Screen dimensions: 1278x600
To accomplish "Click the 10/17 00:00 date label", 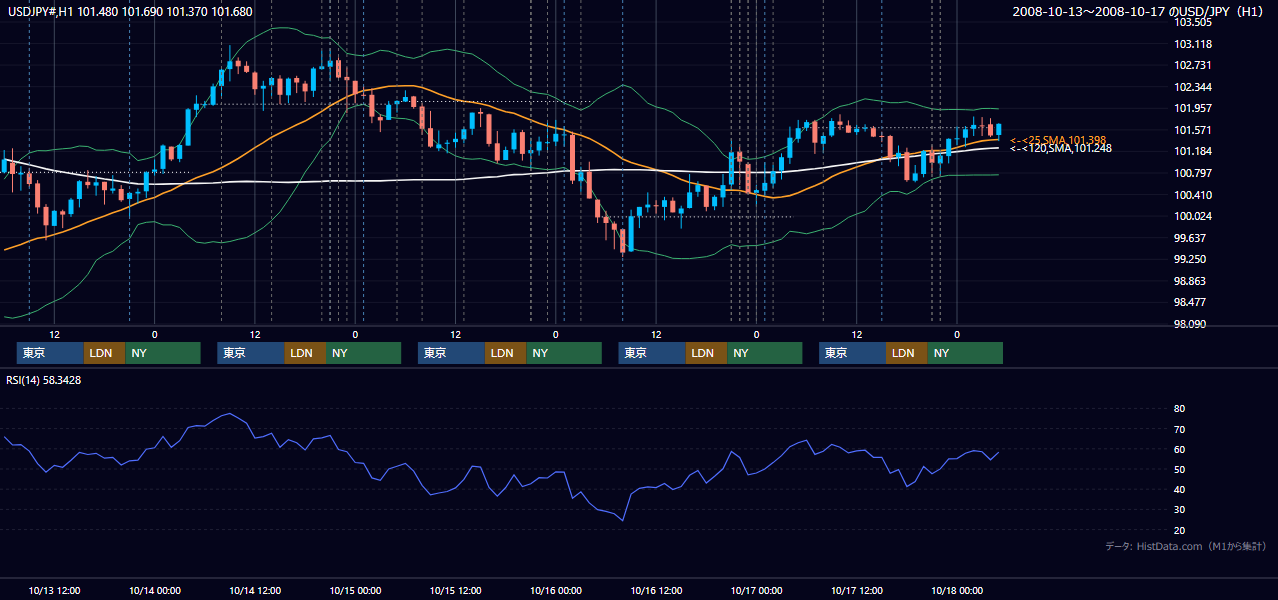I will coord(756,590).
